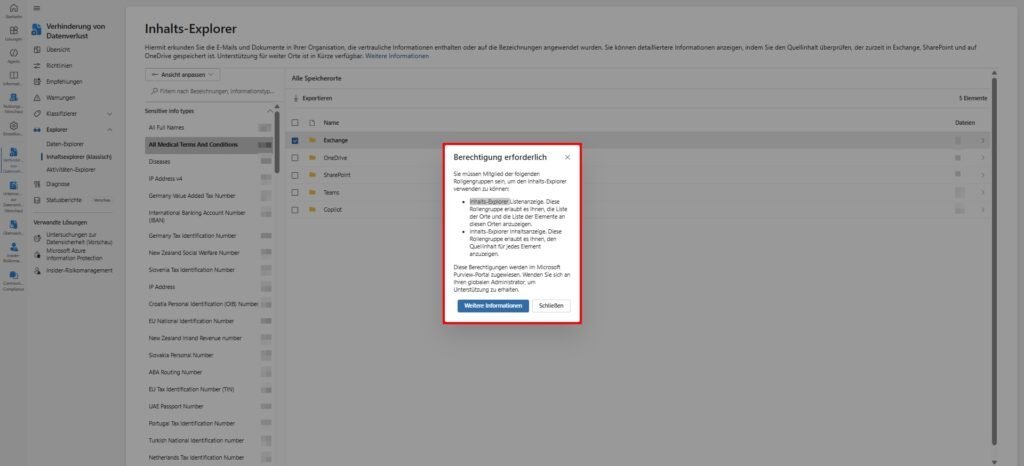This screenshot has height=466, width=1024.
Task: Collapse the Explorer section in the sidebar
Action: click(109, 129)
